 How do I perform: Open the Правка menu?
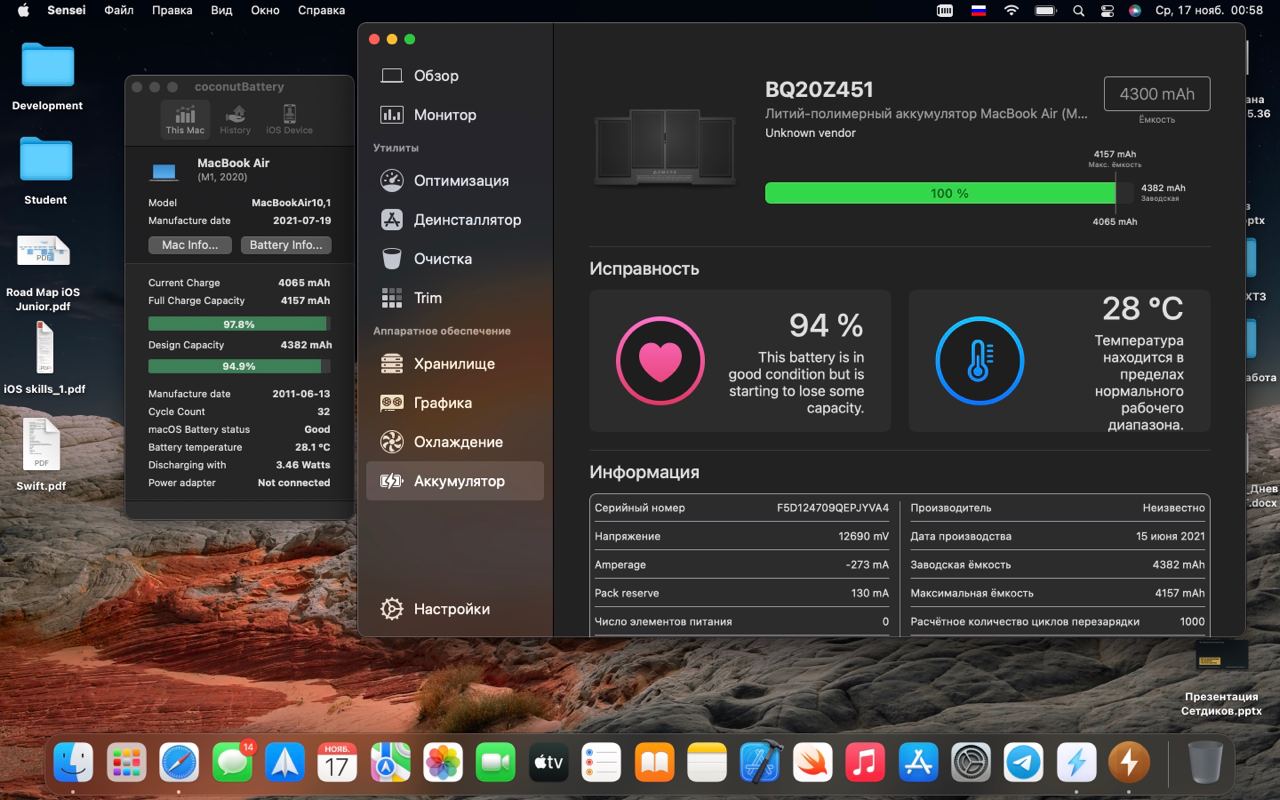pyautogui.click(x=172, y=10)
